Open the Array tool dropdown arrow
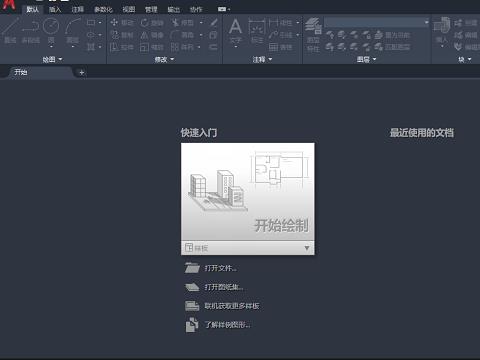480x360 pixels. (x=199, y=47)
